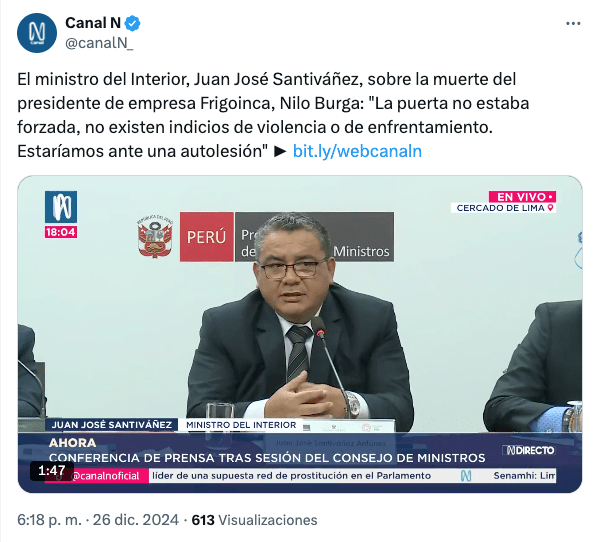Open the tweet timestamp 6:18 p. m.
This screenshot has width=597, height=542.
click(49, 520)
